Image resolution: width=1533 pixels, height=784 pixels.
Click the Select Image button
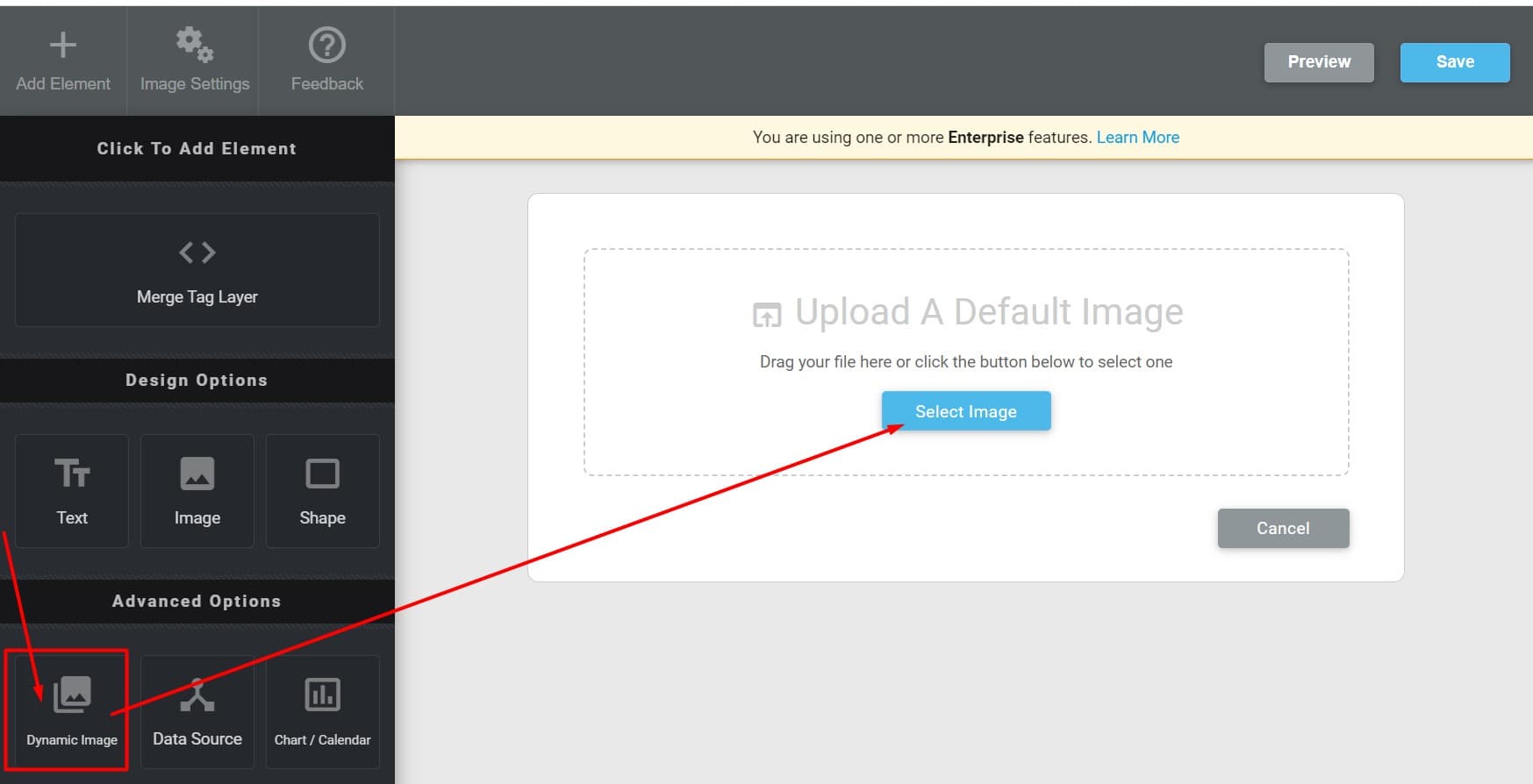coord(965,411)
